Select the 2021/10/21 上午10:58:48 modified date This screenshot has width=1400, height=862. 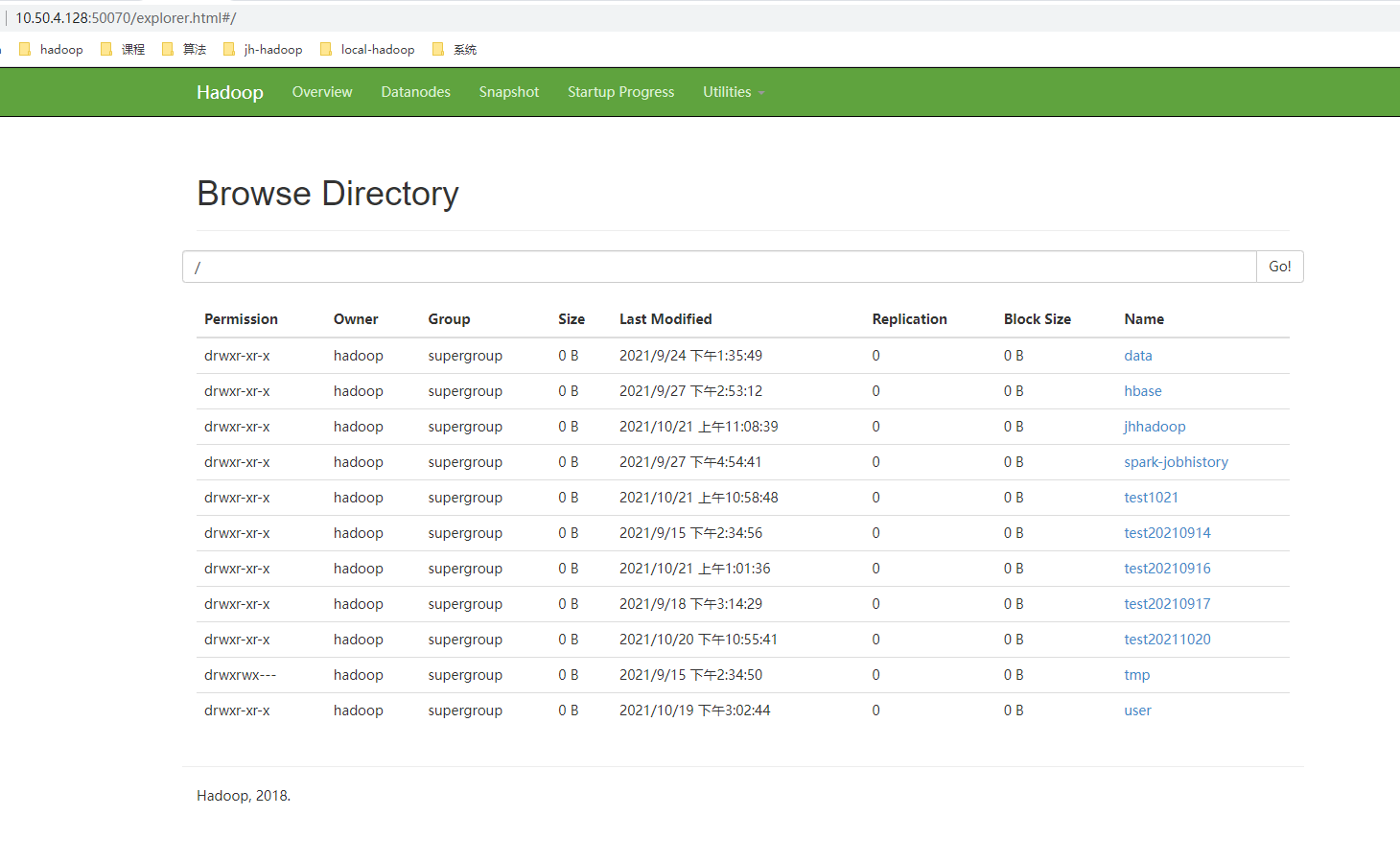tap(699, 498)
